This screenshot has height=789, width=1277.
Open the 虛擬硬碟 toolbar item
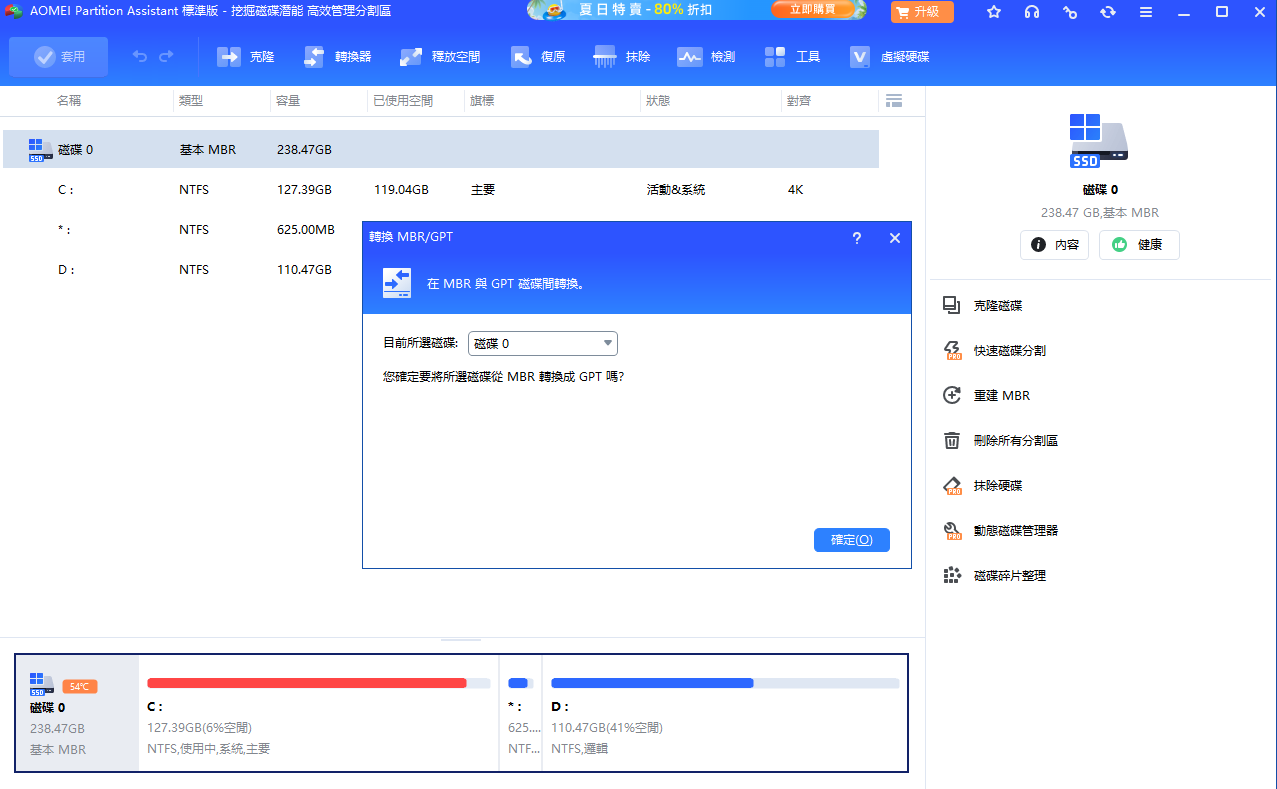click(889, 57)
